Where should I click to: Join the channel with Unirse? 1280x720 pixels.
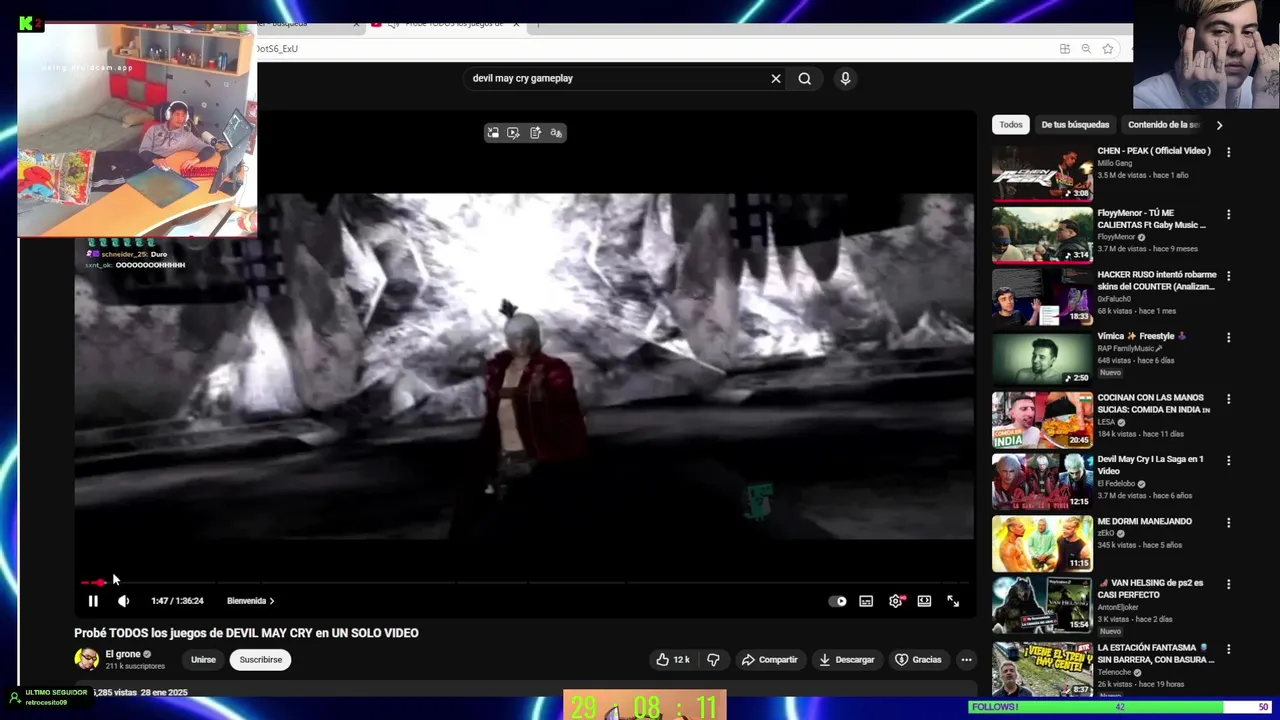click(x=203, y=660)
